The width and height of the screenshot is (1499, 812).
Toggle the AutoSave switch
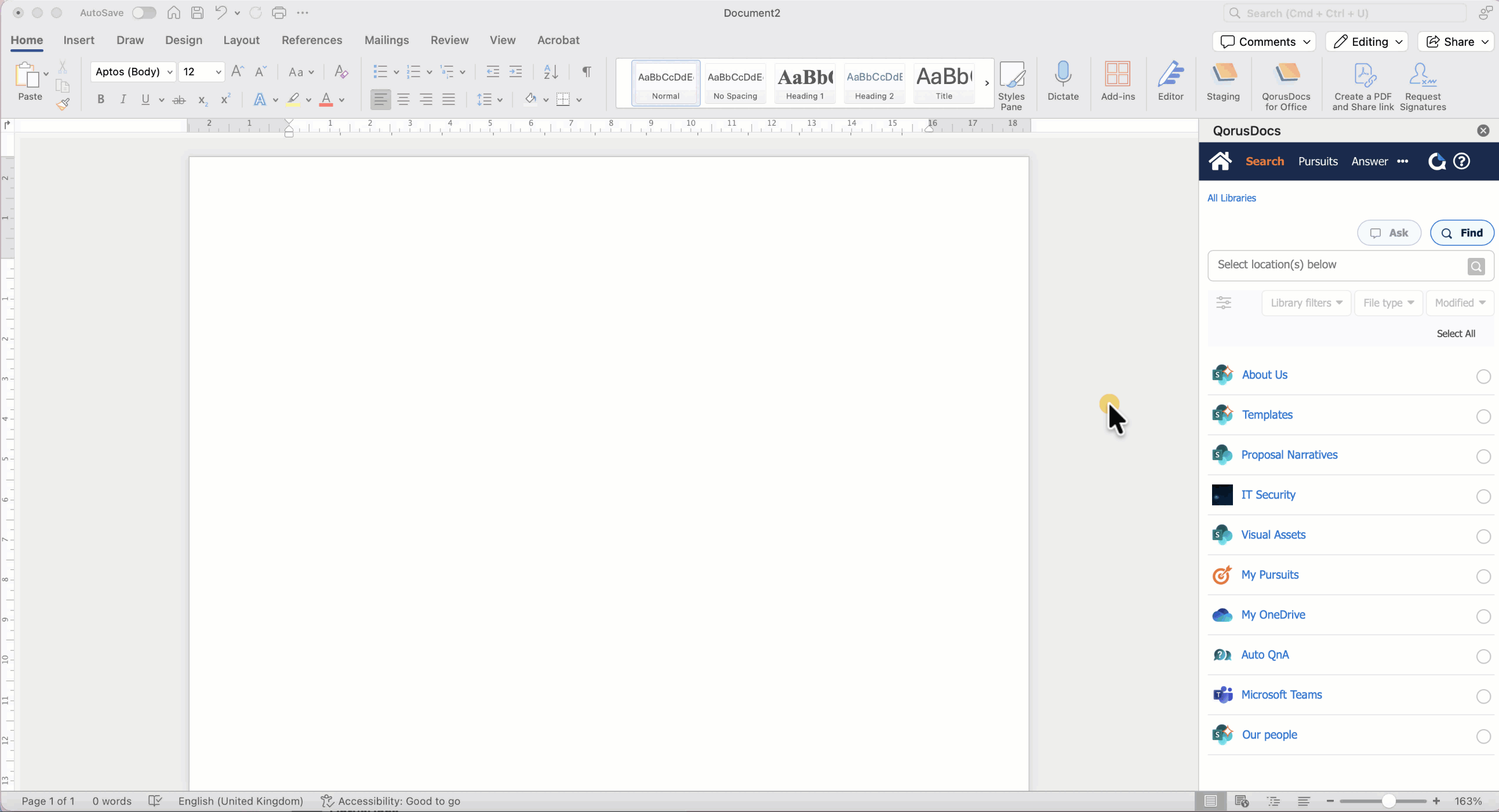[x=144, y=13]
